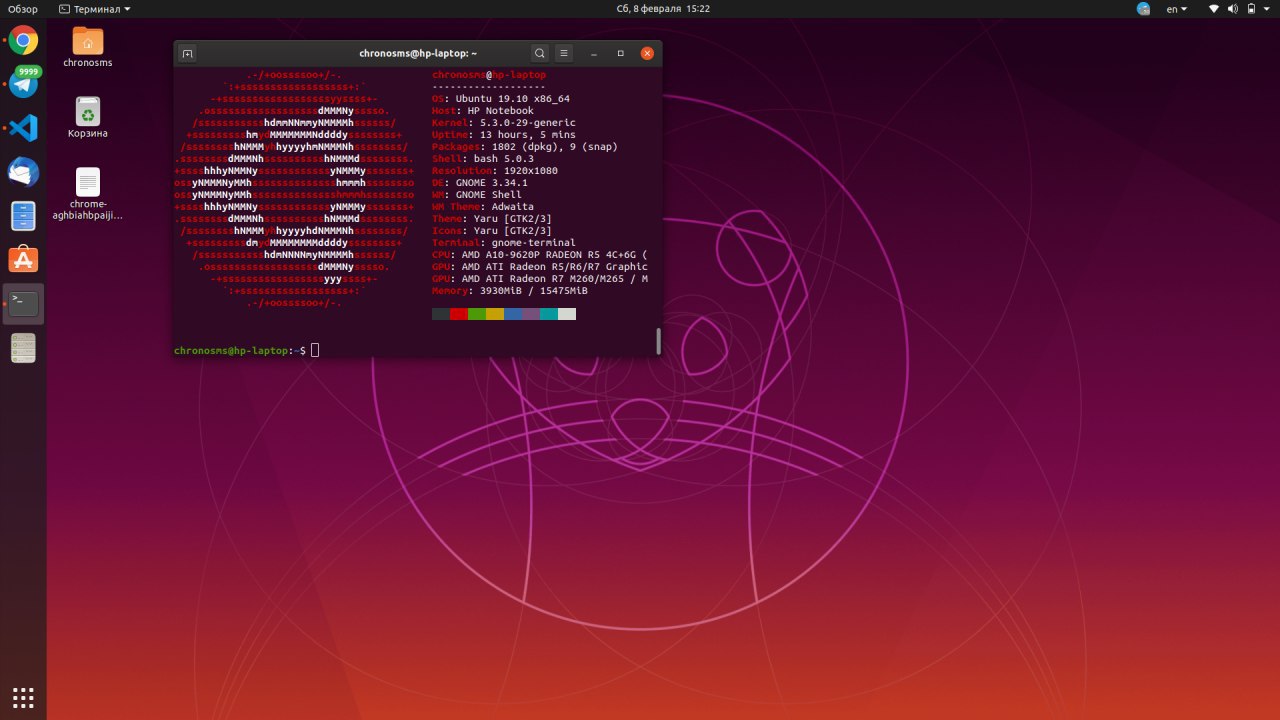Expand the system menu arrow
The width and height of the screenshot is (1280, 720).
pyautogui.click(x=1266, y=9)
